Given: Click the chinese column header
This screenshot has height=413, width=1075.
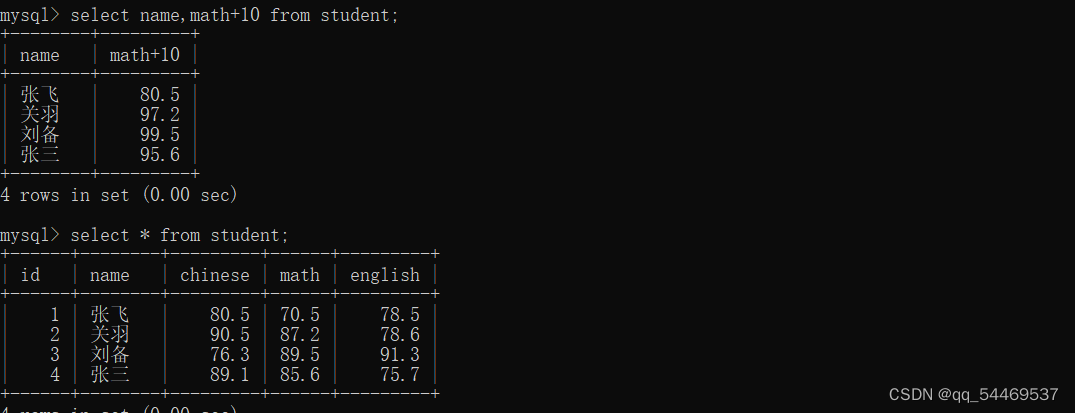Looking at the screenshot, I should point(215,275).
